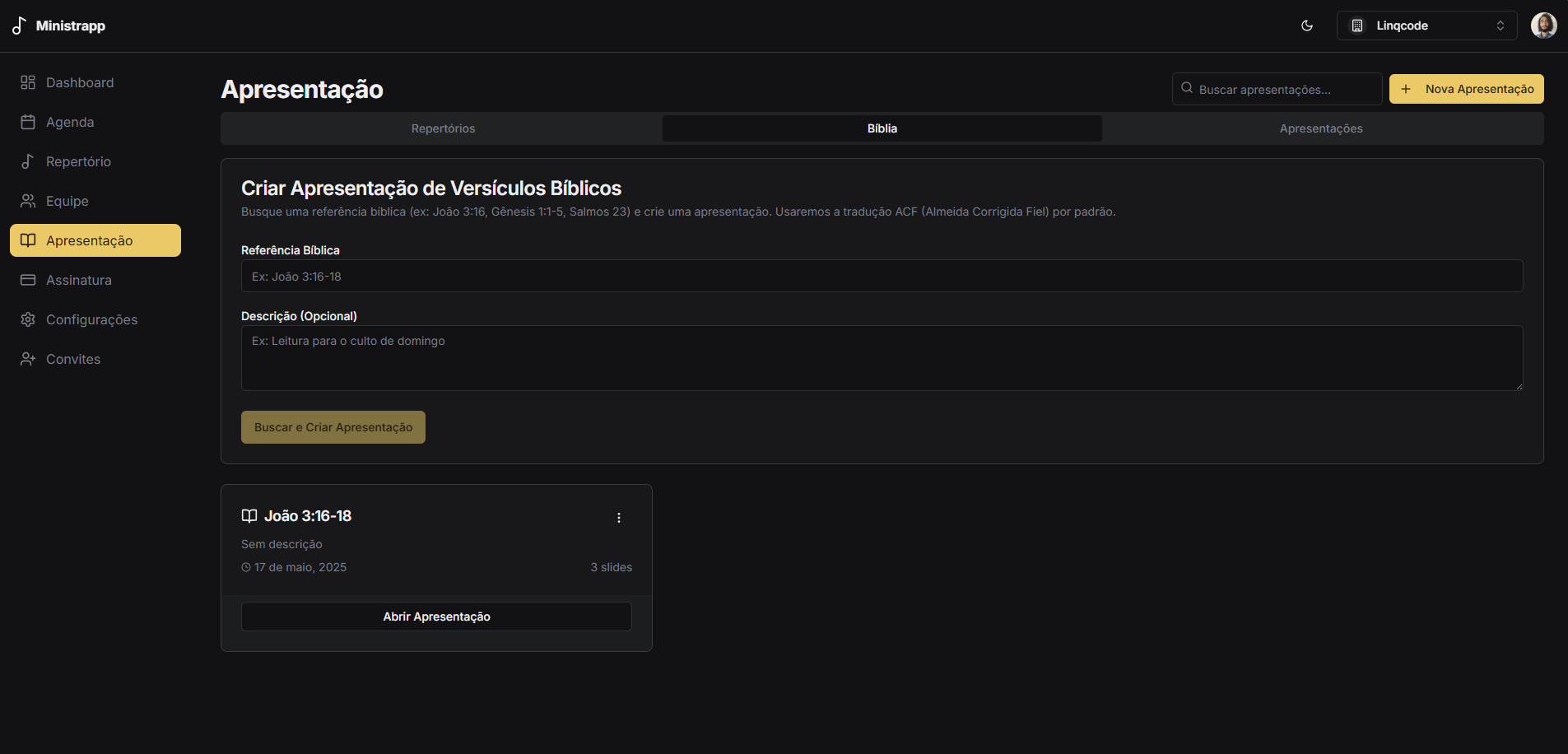Image resolution: width=1568 pixels, height=754 pixels.
Task: Toggle dark mode with the moon icon
Action: [1306, 26]
